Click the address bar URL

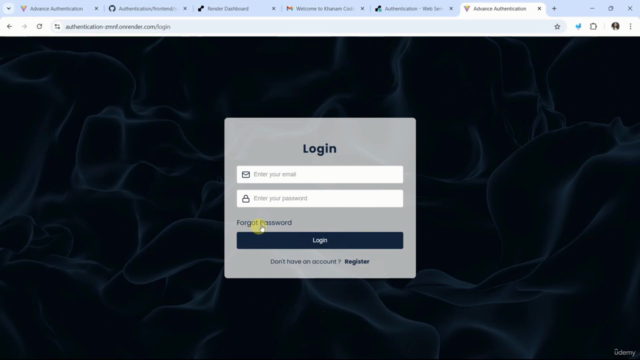click(118, 27)
